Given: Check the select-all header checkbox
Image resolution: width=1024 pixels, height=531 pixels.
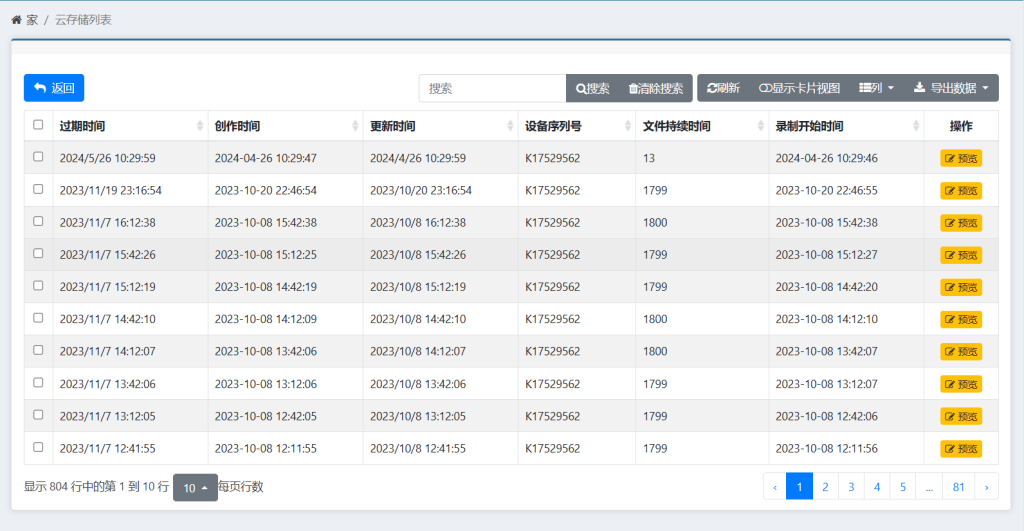Looking at the screenshot, I should pos(38,125).
